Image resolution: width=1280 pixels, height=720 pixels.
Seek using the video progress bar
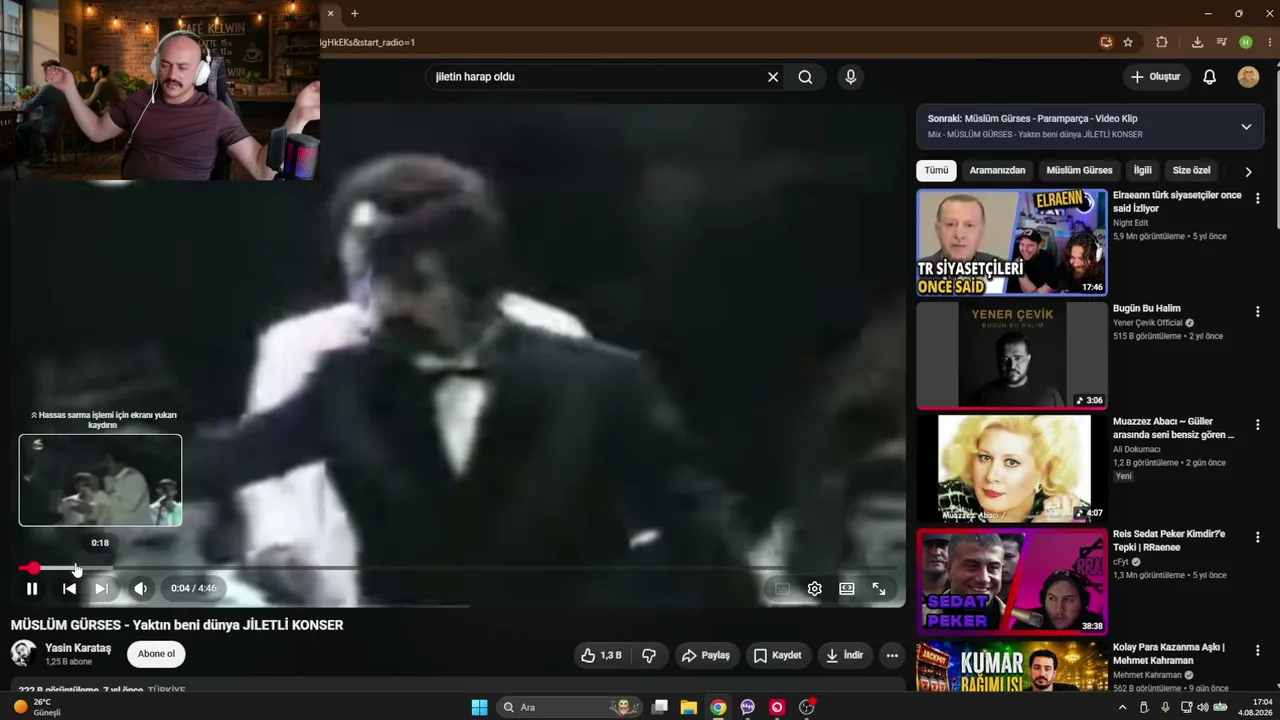(x=458, y=568)
